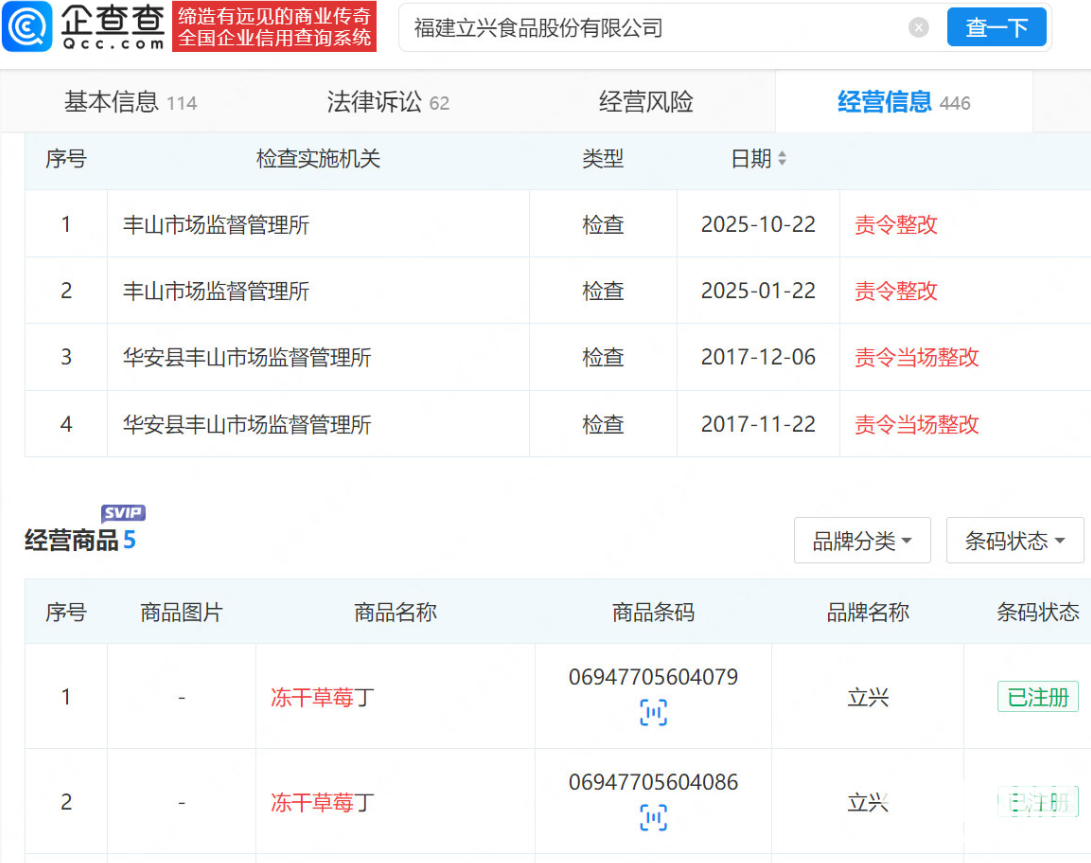Click barcode scan icon under 06947705604086
Viewport: 1091px width, 863px height.
click(x=653, y=818)
